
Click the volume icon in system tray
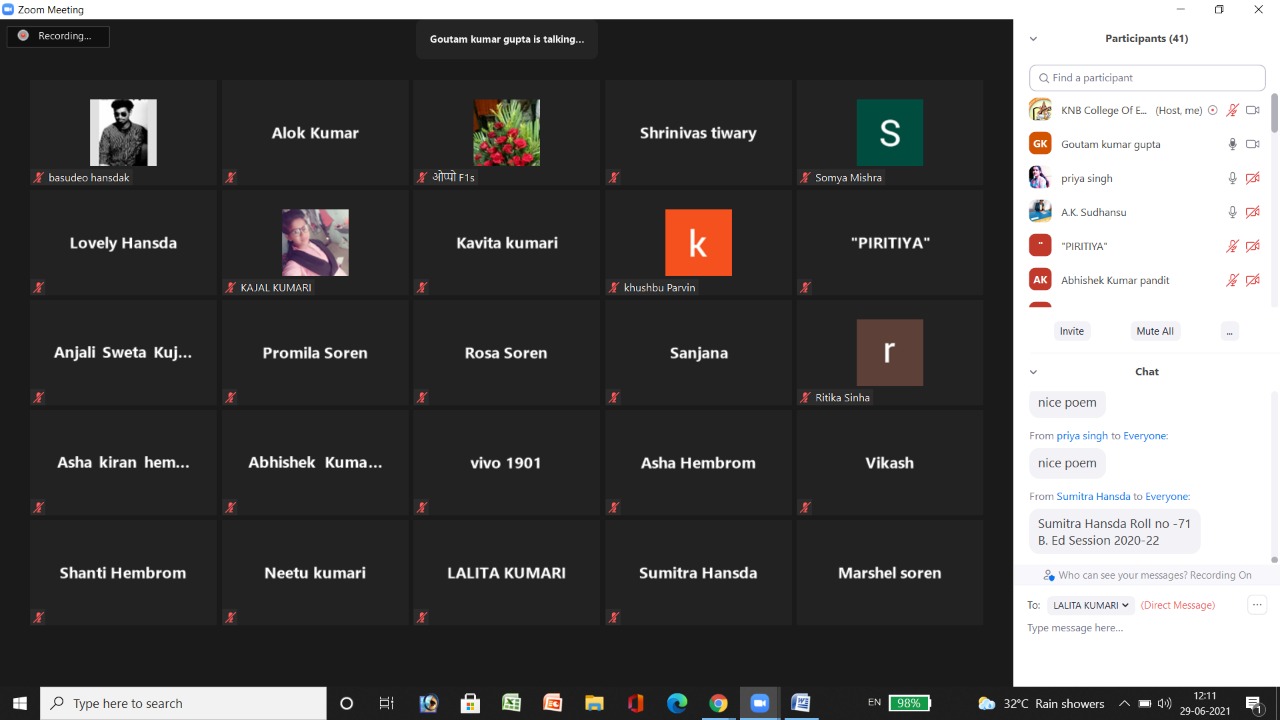pos(1164,703)
